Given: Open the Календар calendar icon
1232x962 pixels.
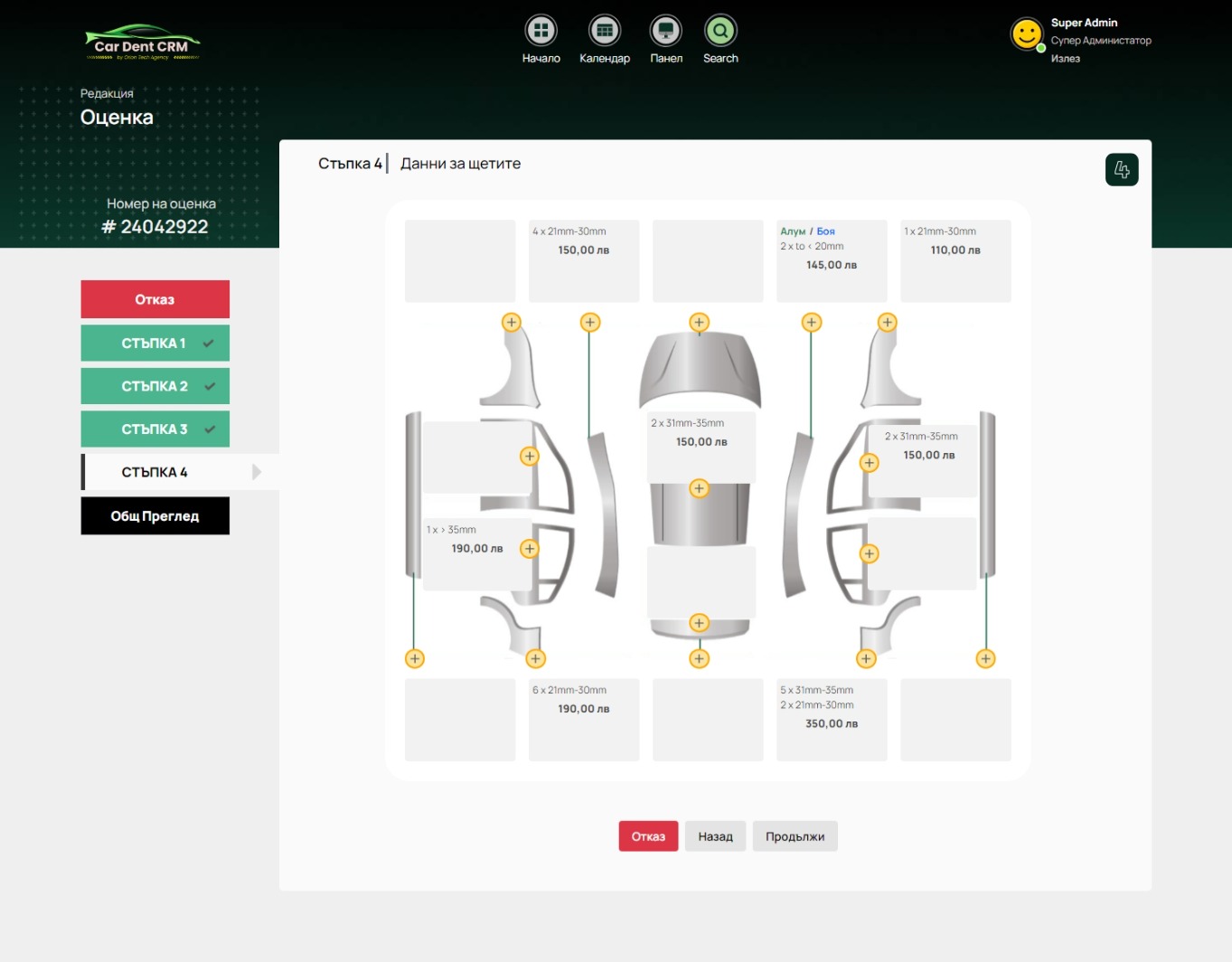Looking at the screenshot, I should click(x=605, y=31).
